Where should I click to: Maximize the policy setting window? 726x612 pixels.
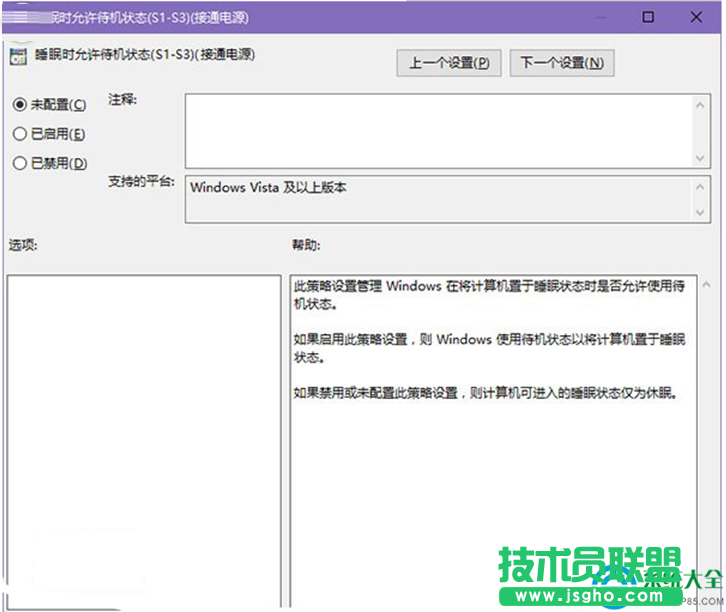pos(648,17)
